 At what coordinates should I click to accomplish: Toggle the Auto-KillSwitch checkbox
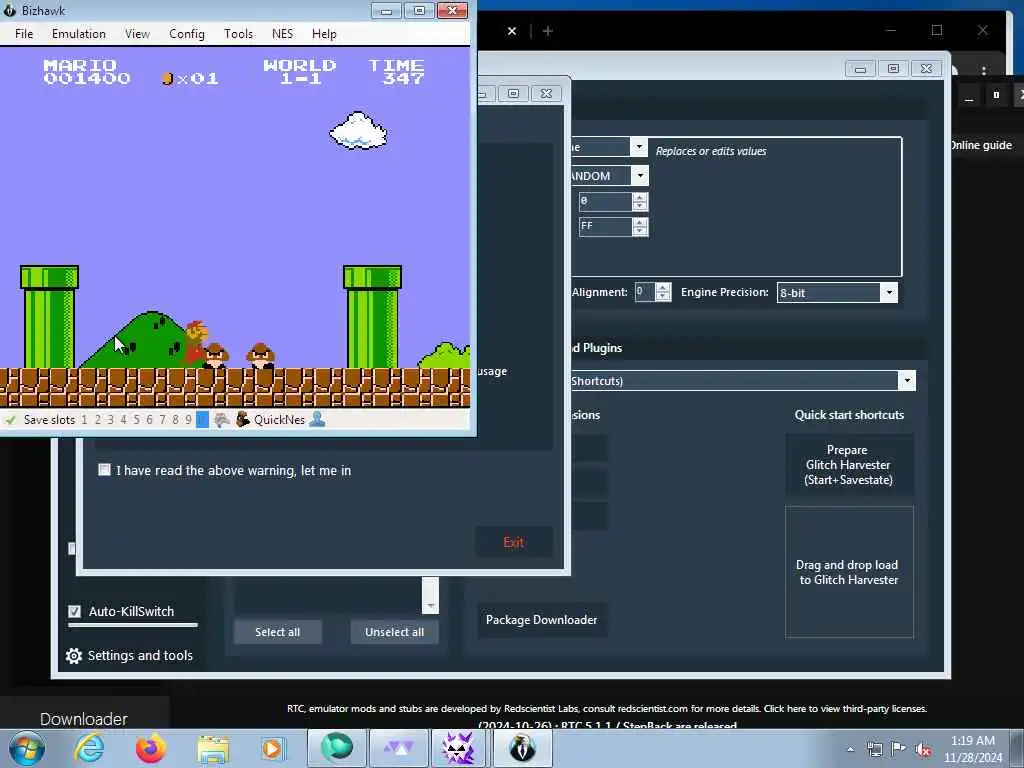coord(74,611)
